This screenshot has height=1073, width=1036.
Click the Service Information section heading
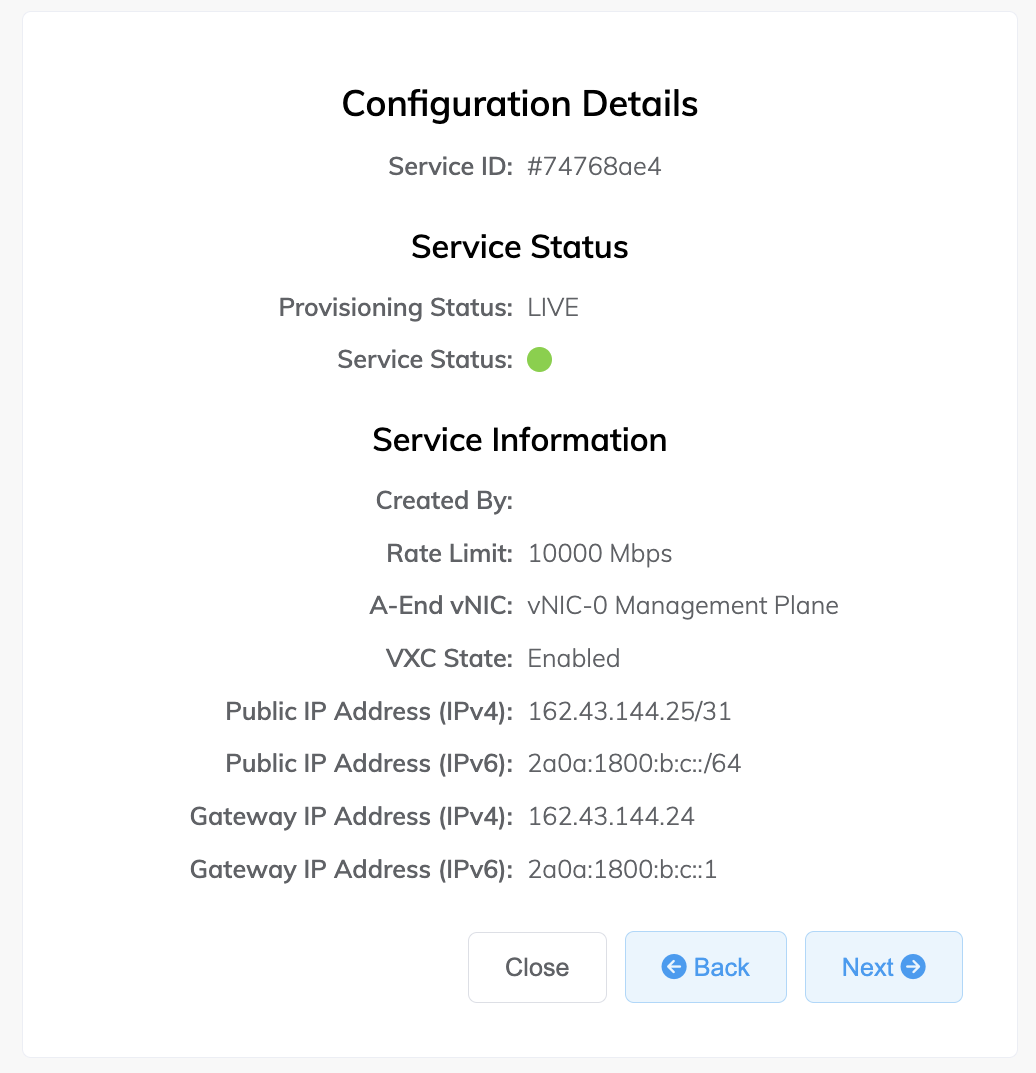[x=519, y=439]
